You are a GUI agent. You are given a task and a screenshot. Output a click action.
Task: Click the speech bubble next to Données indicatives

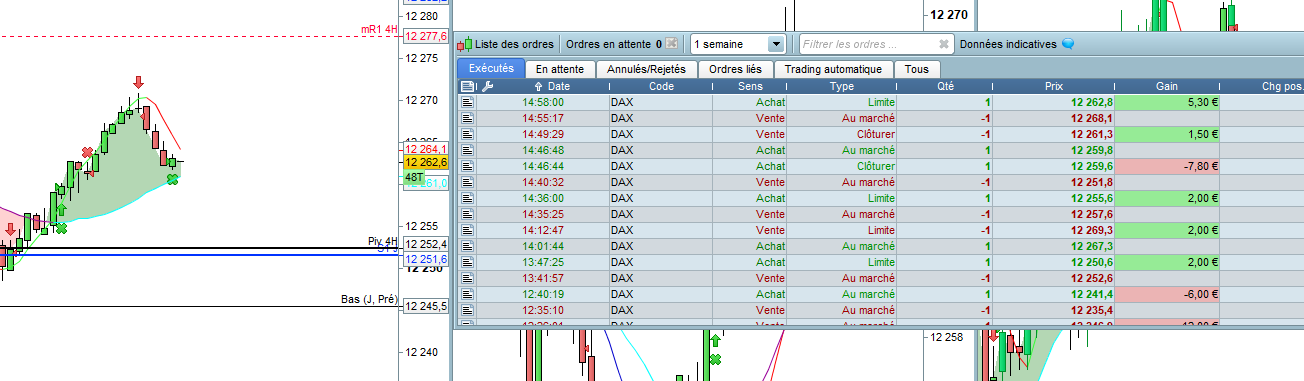1067,44
